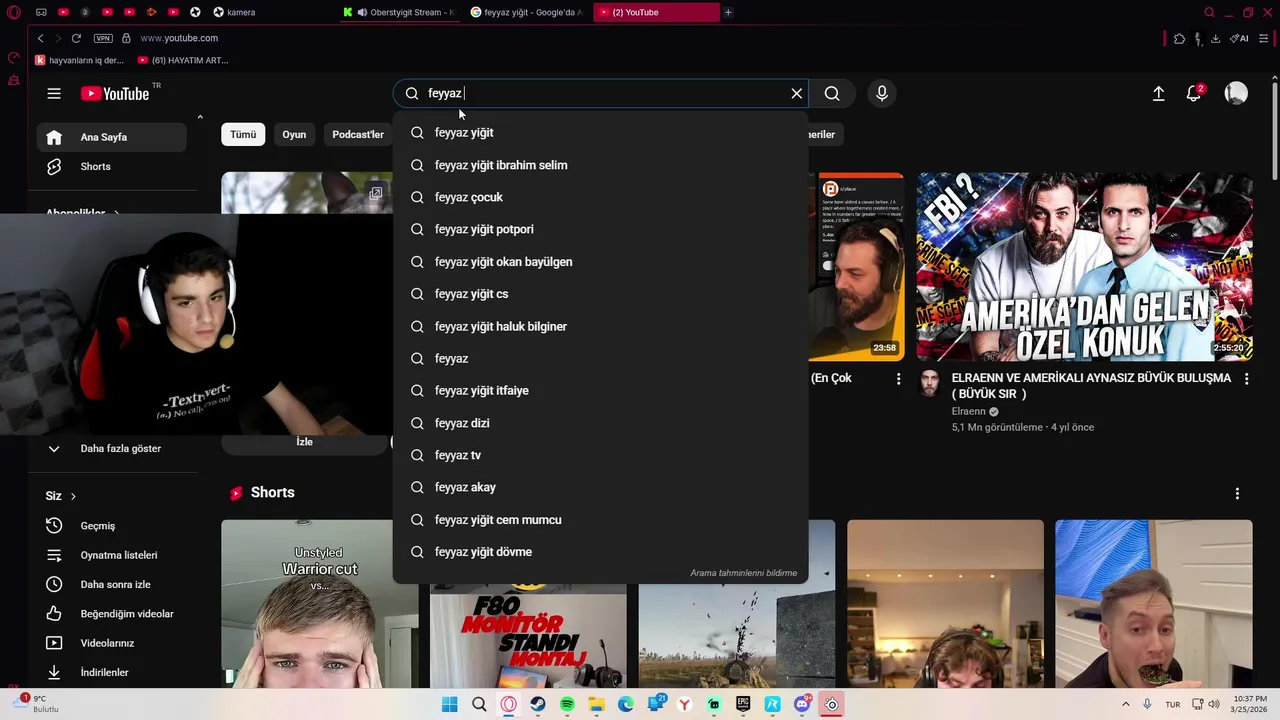Open the Elraenn channel name link
This screenshot has width=1280, height=720.
tap(969, 411)
